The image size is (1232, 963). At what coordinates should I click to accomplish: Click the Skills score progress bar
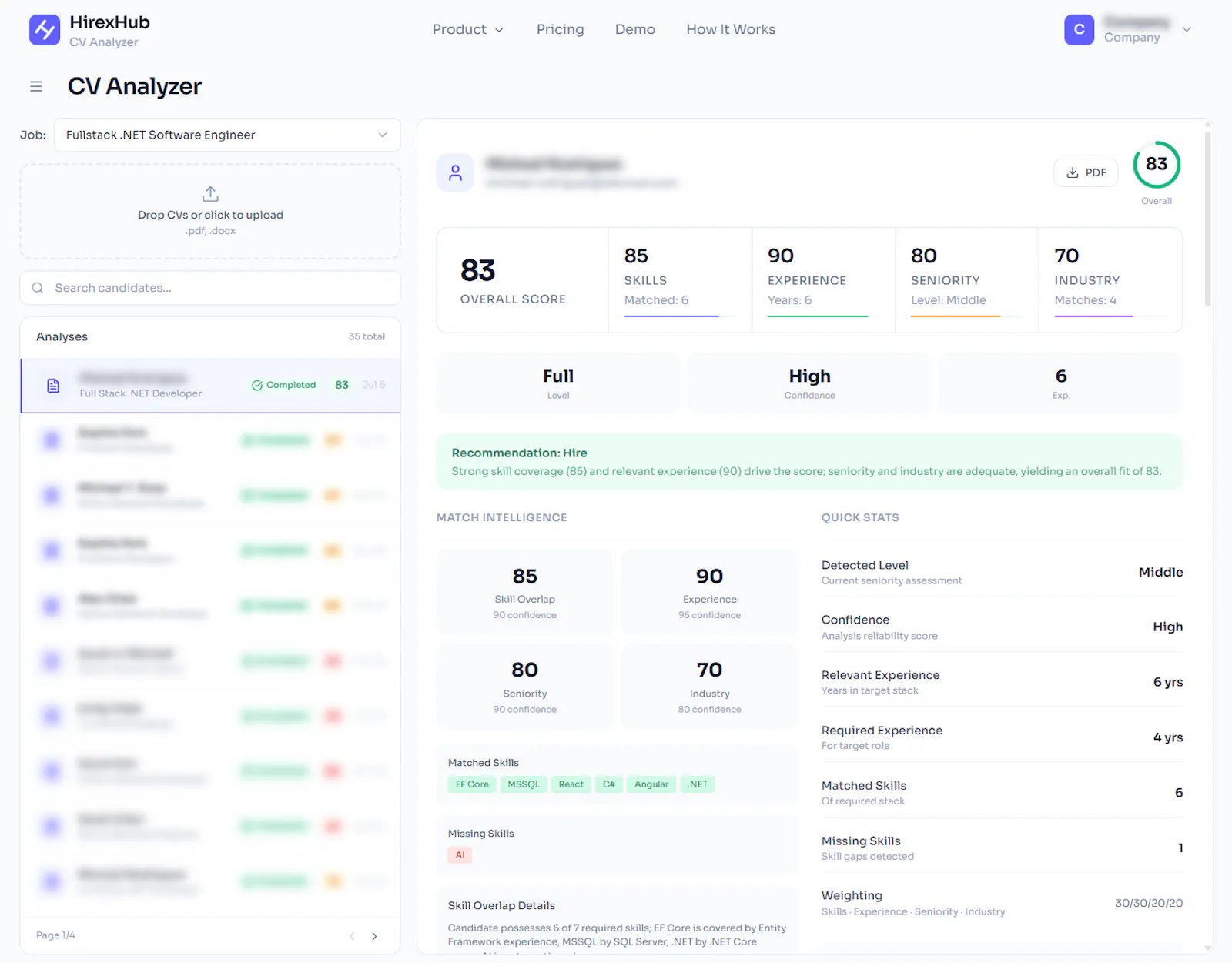(679, 316)
